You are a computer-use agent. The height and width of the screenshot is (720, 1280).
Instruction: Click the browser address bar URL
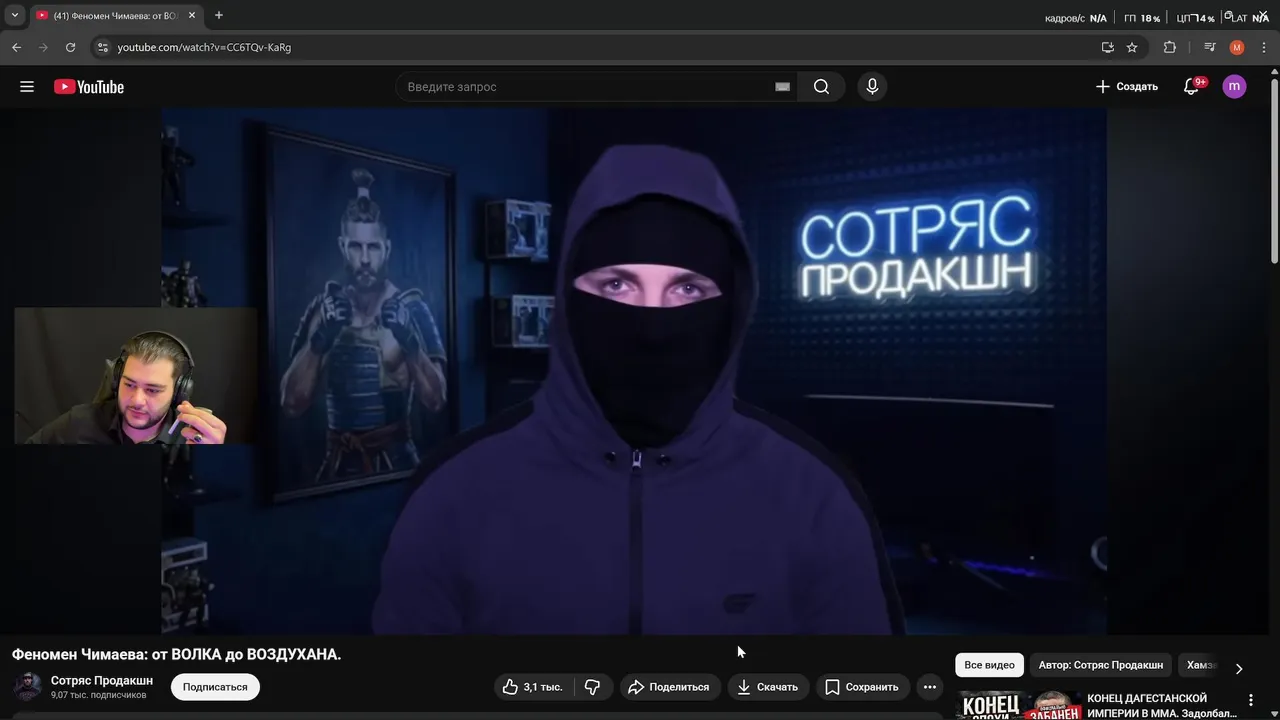tap(204, 47)
